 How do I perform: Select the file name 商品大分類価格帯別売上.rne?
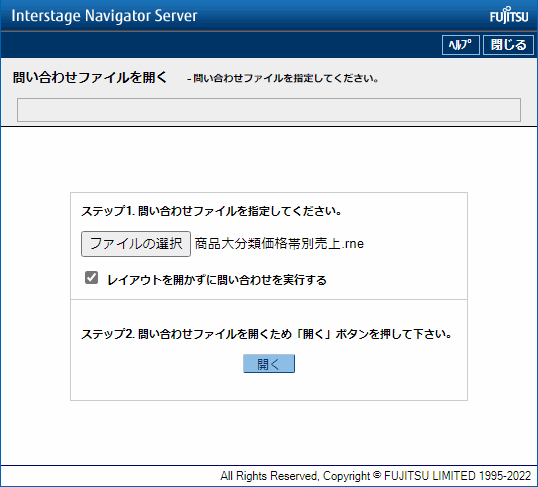(279, 244)
